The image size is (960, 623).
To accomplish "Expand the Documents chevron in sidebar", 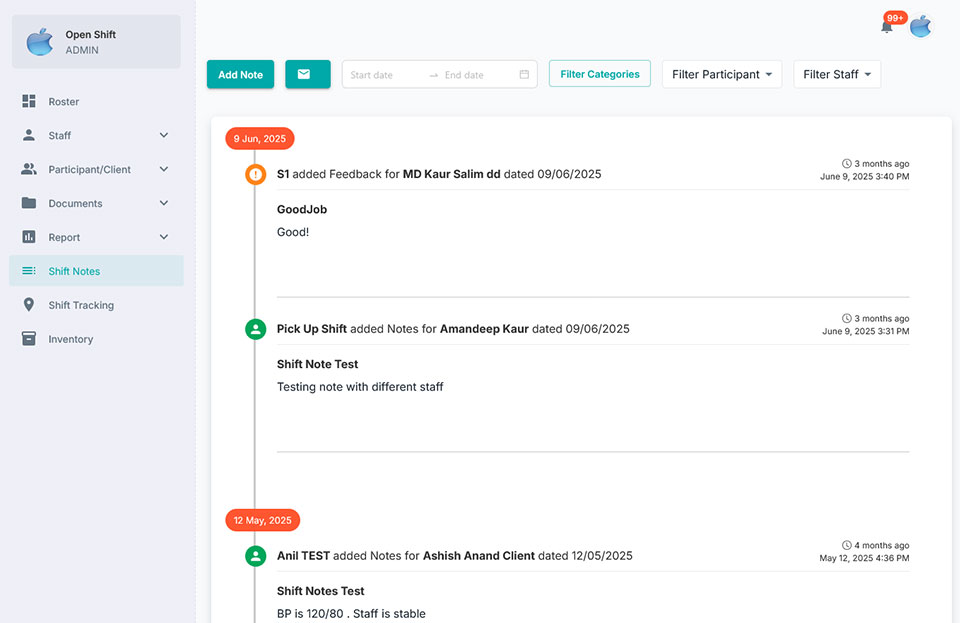I will (x=164, y=204).
